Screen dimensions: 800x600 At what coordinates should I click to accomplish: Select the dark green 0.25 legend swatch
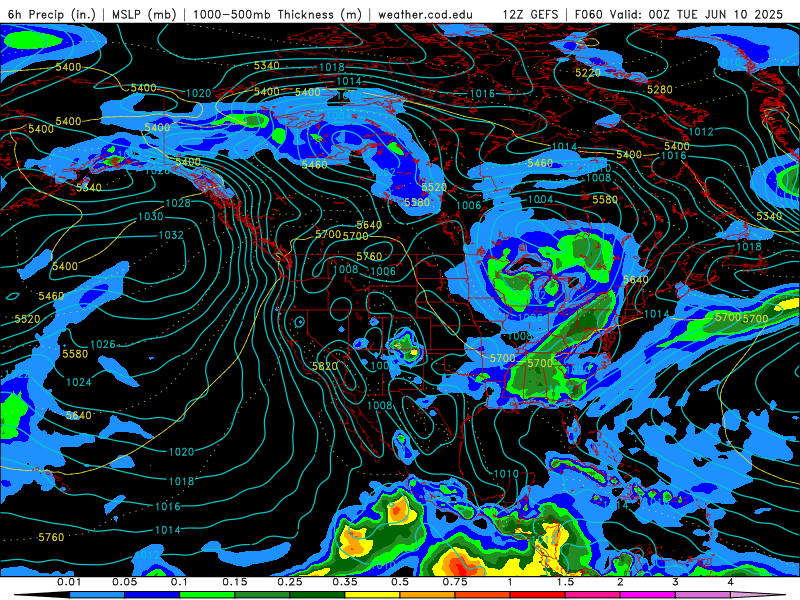pyautogui.click(x=317, y=595)
